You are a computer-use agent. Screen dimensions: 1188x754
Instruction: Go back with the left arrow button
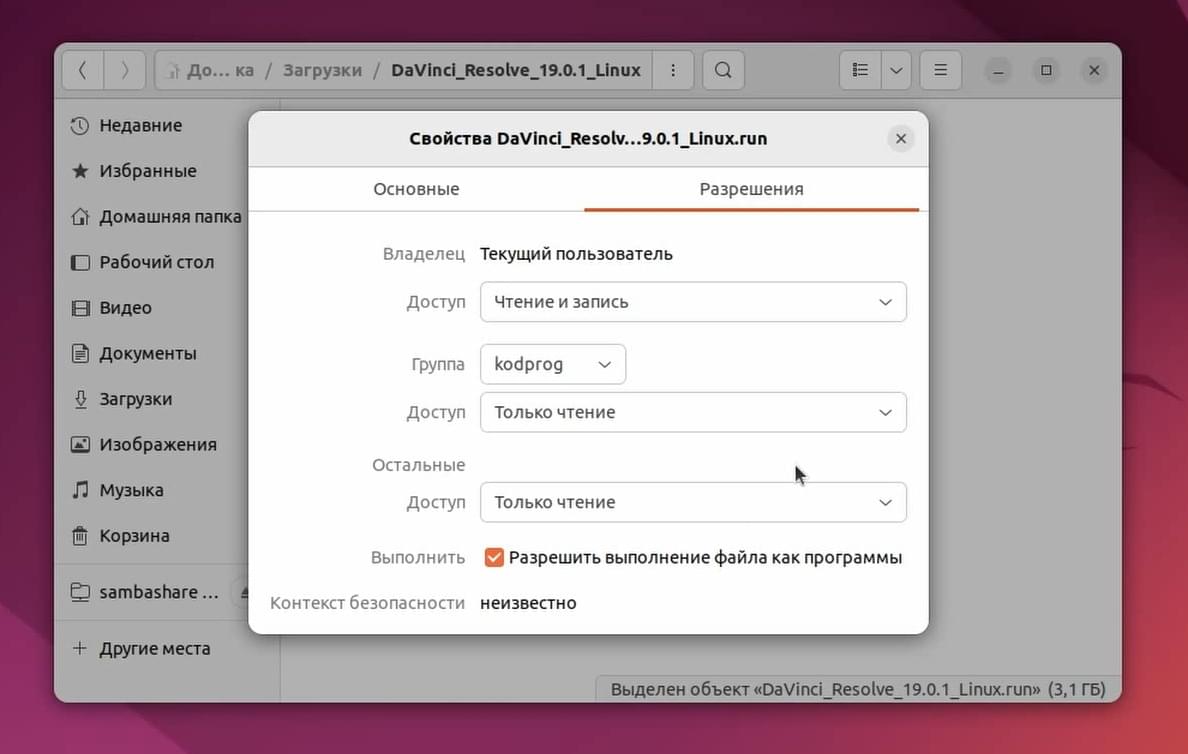[x=83, y=70]
